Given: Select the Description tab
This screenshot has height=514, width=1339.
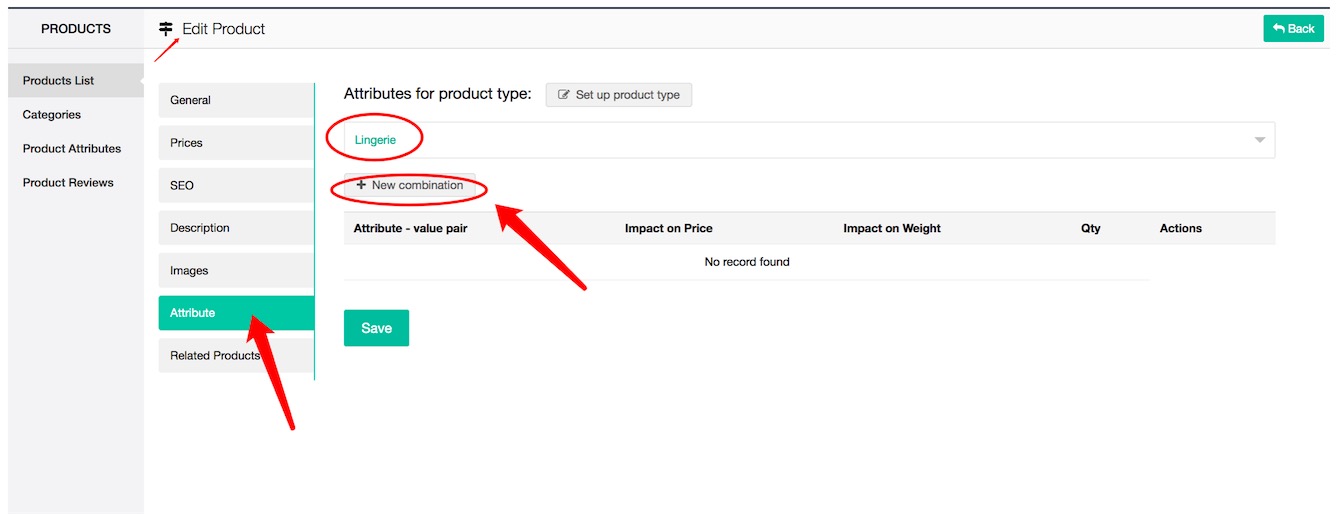Looking at the screenshot, I should click(x=200, y=228).
